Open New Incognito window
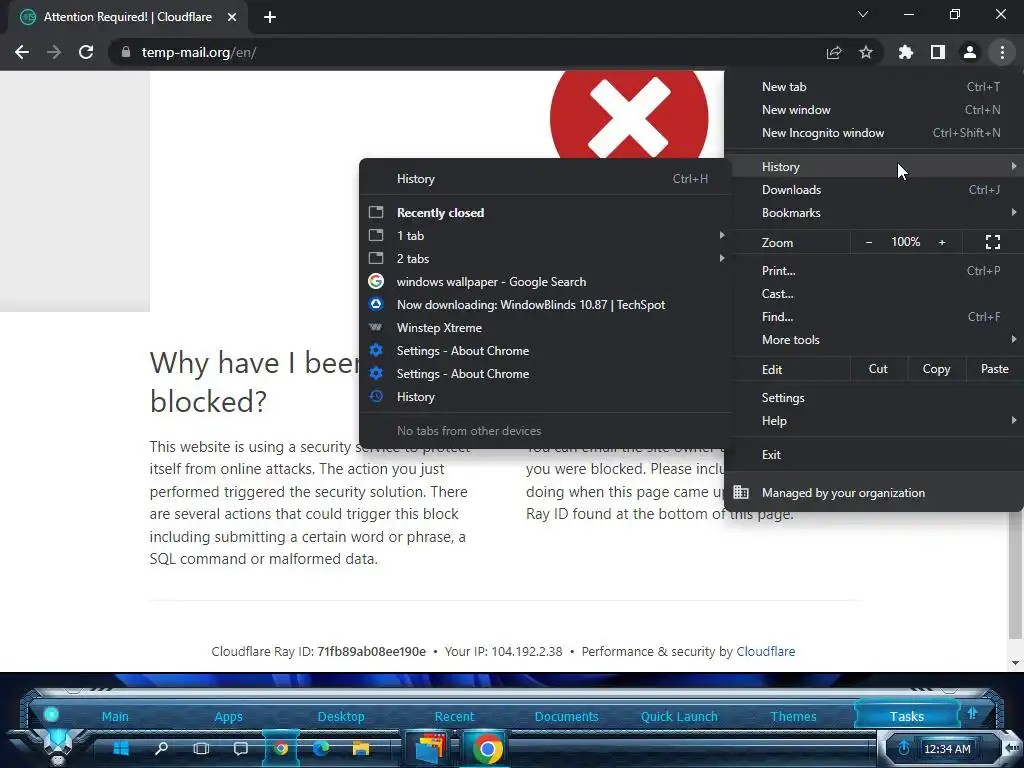 (874, 133)
